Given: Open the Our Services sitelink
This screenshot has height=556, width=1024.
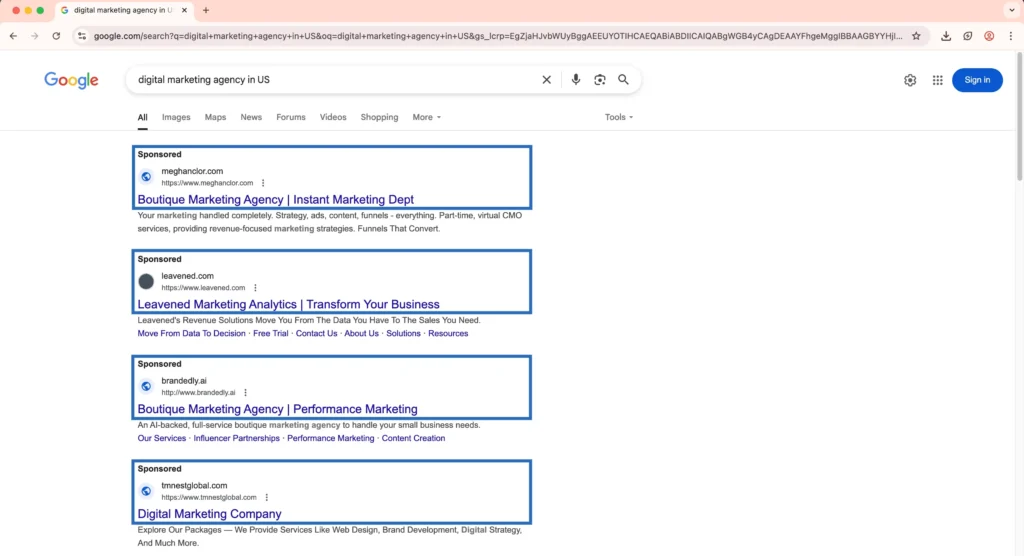Looking at the screenshot, I should click(162, 438).
